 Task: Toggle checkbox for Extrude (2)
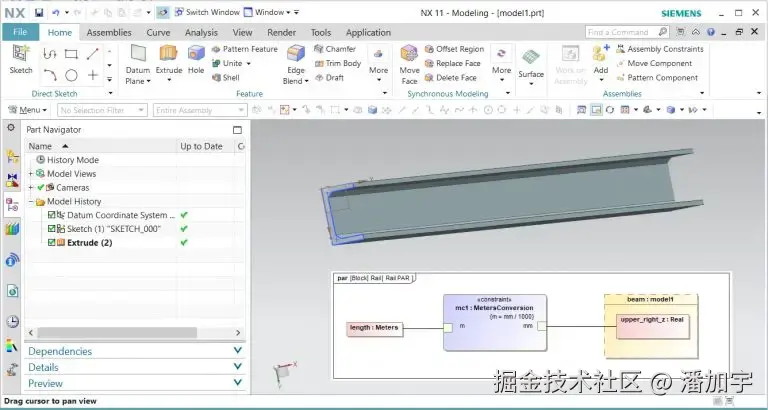(51, 242)
